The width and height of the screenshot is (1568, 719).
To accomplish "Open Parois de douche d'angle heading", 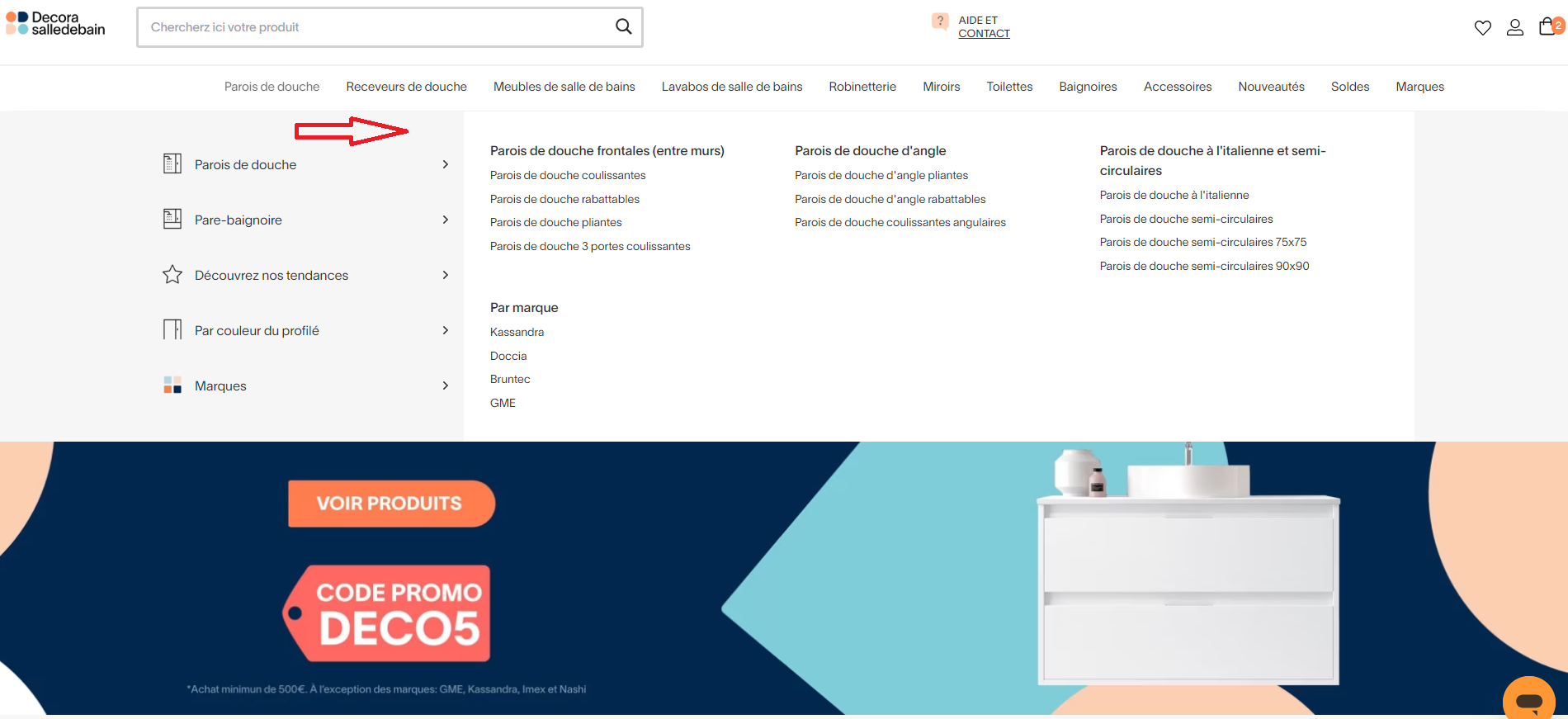I will pos(870,150).
